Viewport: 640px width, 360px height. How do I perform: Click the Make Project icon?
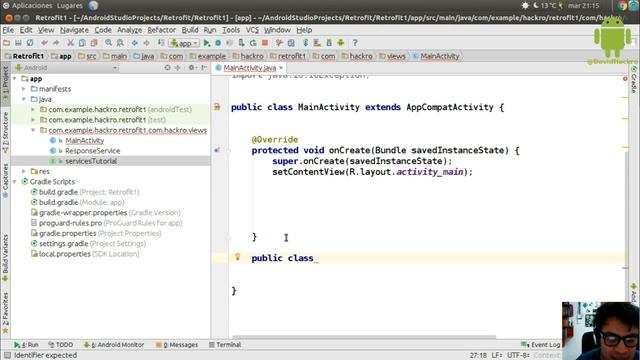(x=161, y=43)
